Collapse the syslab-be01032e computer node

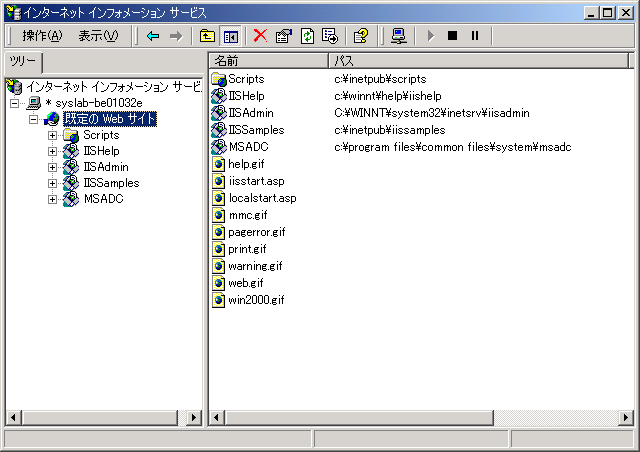click(x=14, y=103)
